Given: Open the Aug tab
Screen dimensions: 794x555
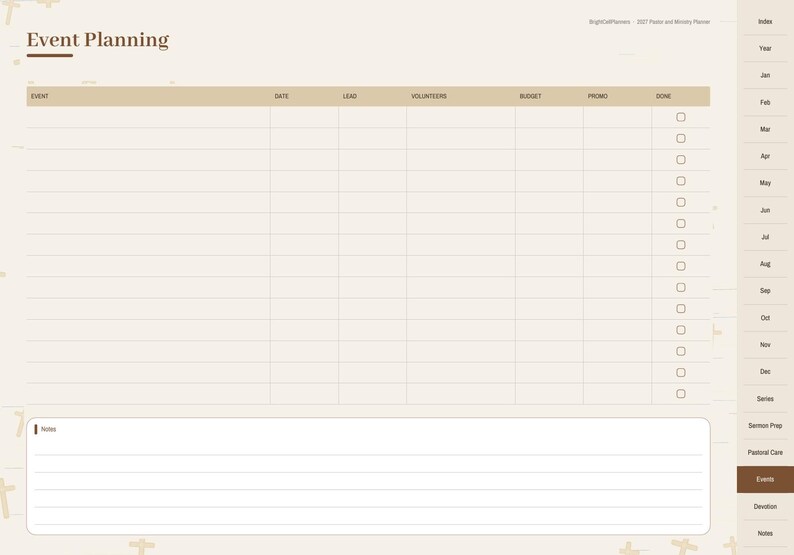Looking at the screenshot, I should click(x=765, y=264).
